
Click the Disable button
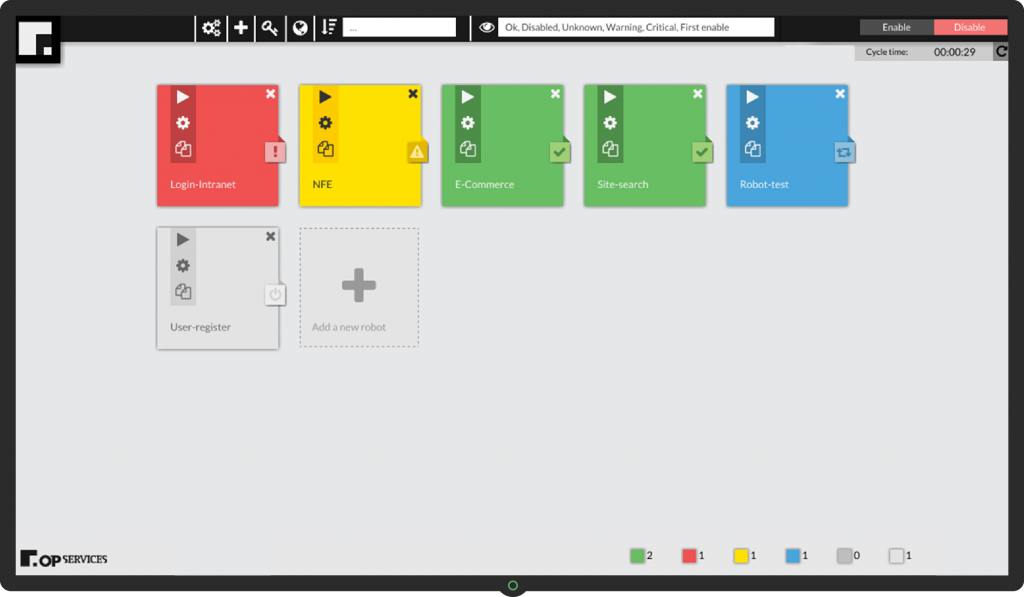click(x=970, y=27)
